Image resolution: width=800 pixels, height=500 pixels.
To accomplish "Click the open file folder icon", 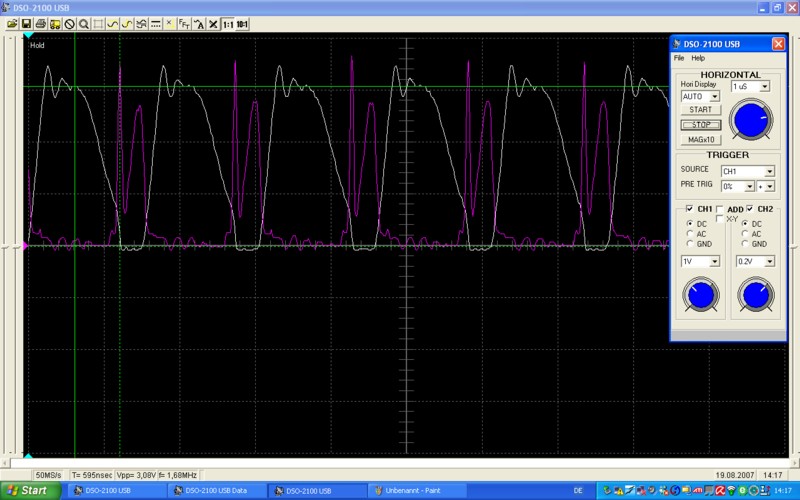I will (12, 24).
